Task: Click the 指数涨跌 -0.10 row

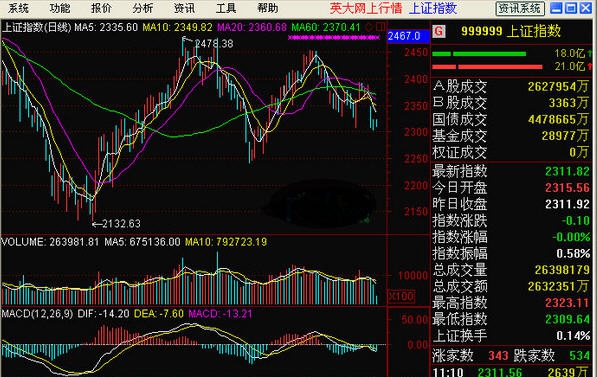Action: (511, 220)
